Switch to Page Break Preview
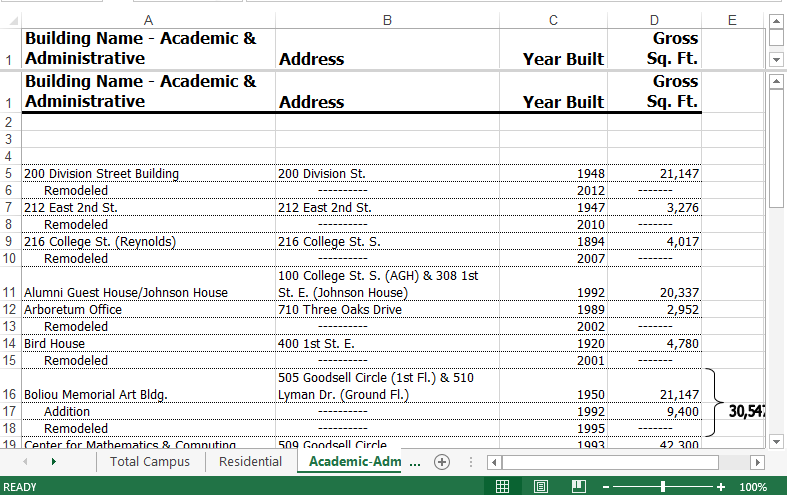The width and height of the screenshot is (787, 495). coord(578,487)
